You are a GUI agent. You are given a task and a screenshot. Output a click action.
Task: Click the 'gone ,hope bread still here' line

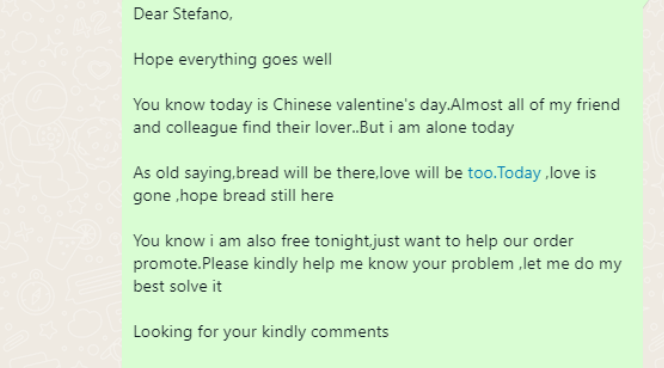coord(233,196)
